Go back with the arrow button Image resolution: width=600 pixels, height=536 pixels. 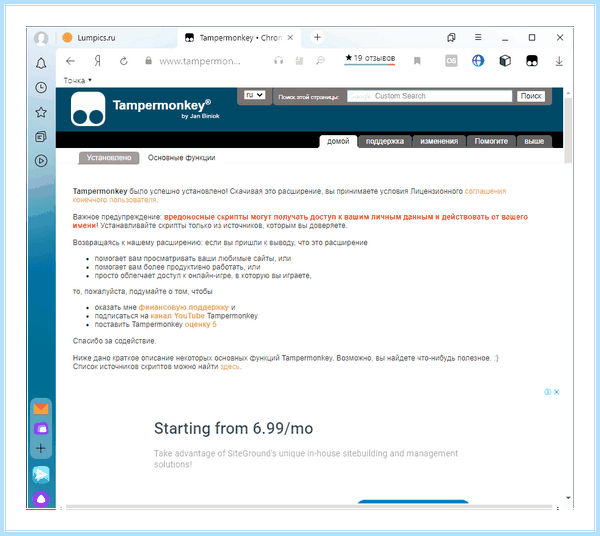point(70,61)
